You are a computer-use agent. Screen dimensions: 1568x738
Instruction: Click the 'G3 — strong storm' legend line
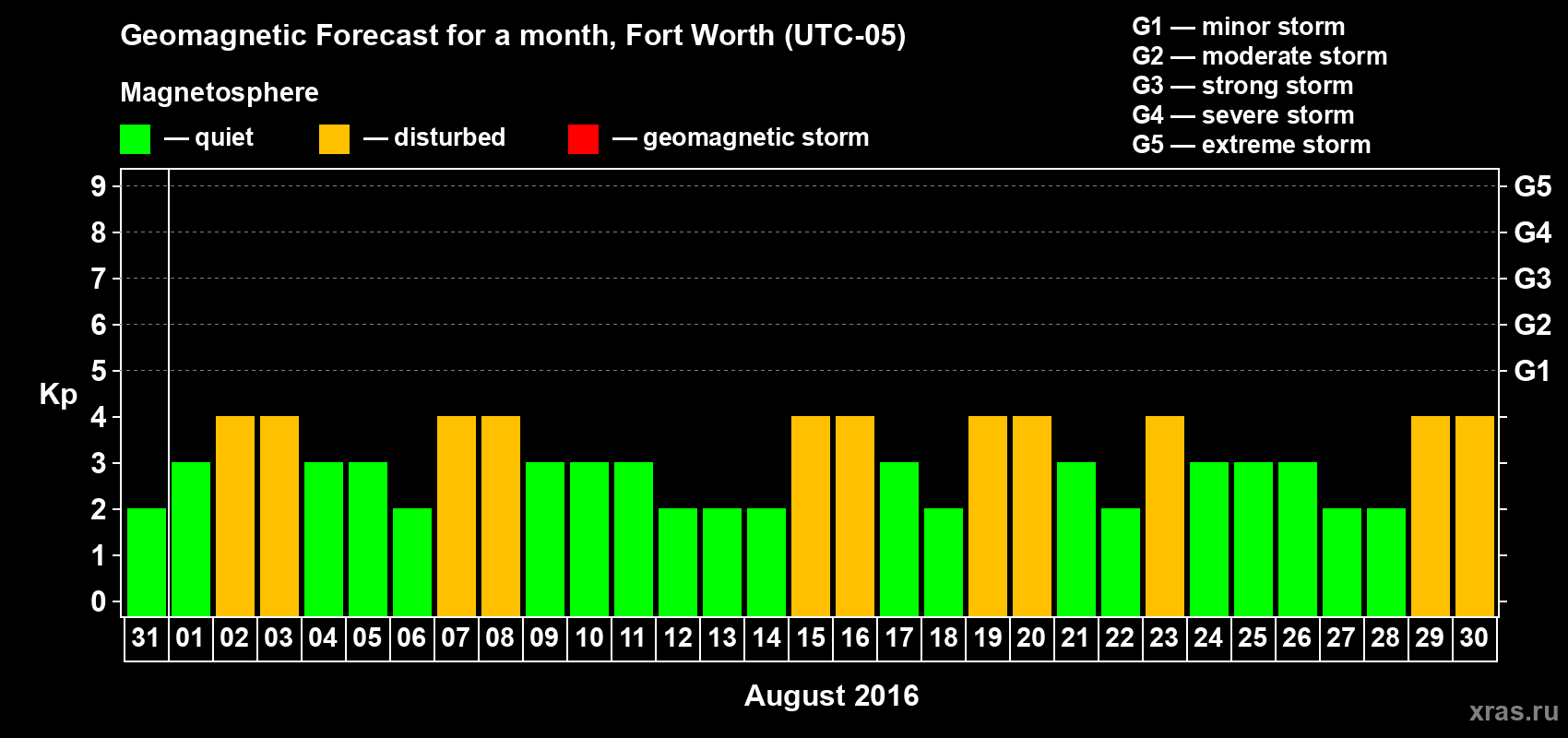tap(1242, 86)
